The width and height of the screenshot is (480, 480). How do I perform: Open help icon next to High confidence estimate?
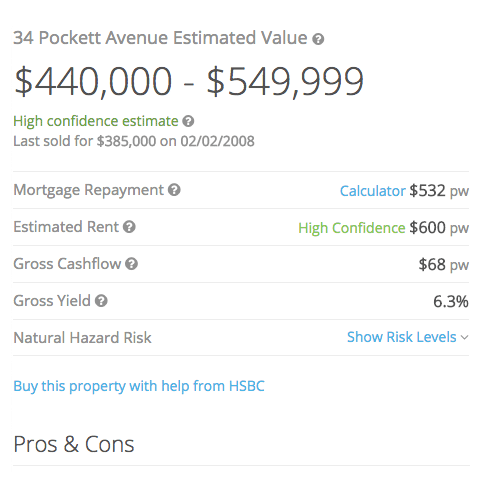[x=188, y=121]
